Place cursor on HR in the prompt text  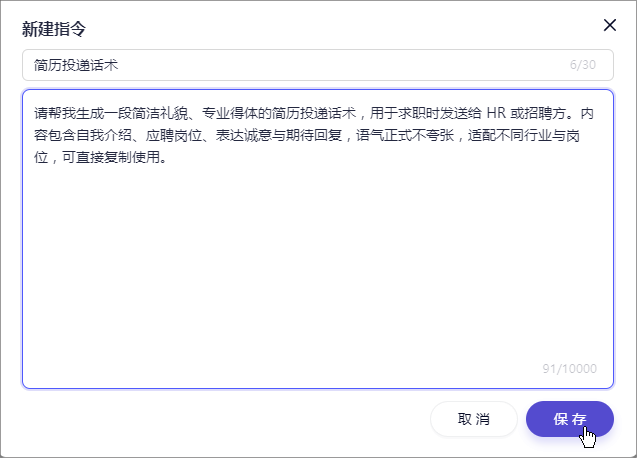(x=496, y=113)
